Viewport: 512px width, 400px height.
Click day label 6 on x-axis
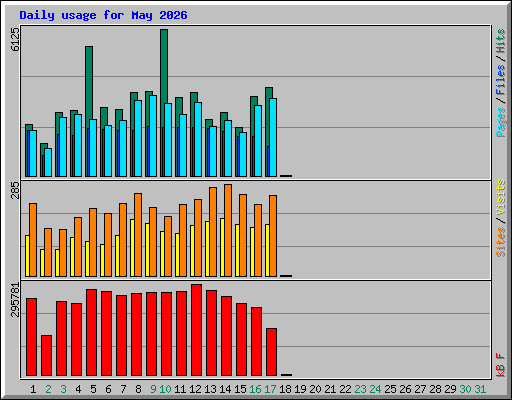108,389
